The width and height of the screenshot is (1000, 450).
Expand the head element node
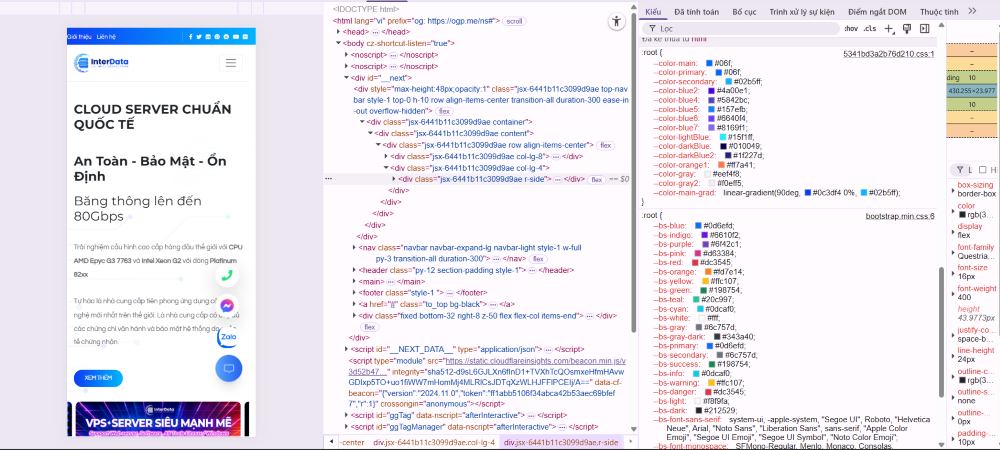[338, 32]
